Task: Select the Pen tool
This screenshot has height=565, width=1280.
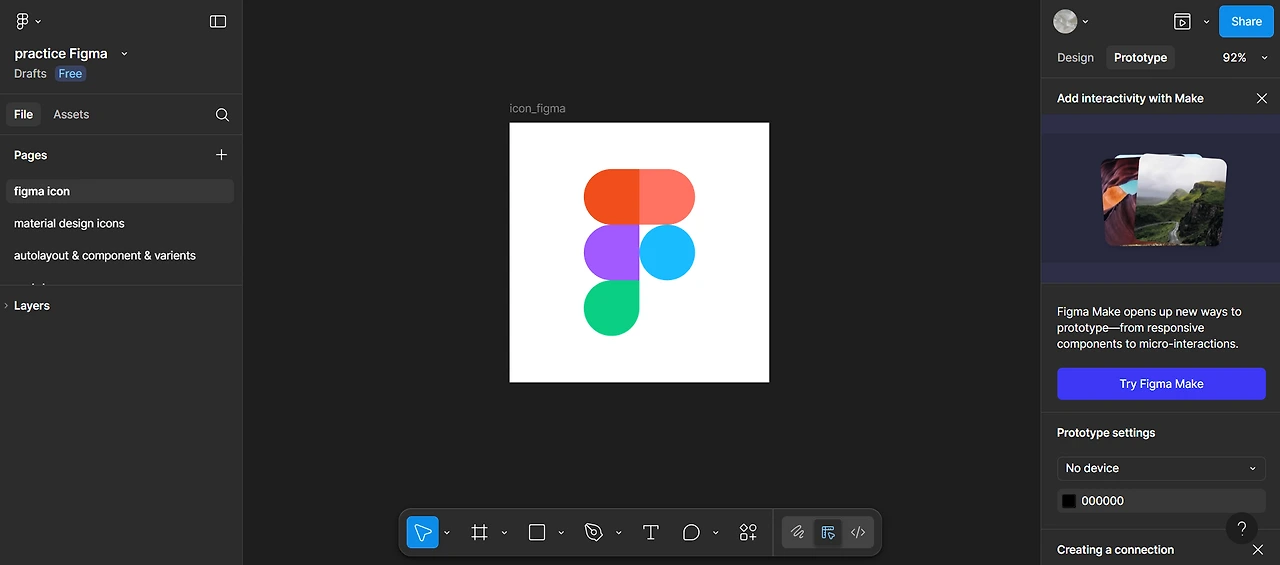Action: click(594, 532)
